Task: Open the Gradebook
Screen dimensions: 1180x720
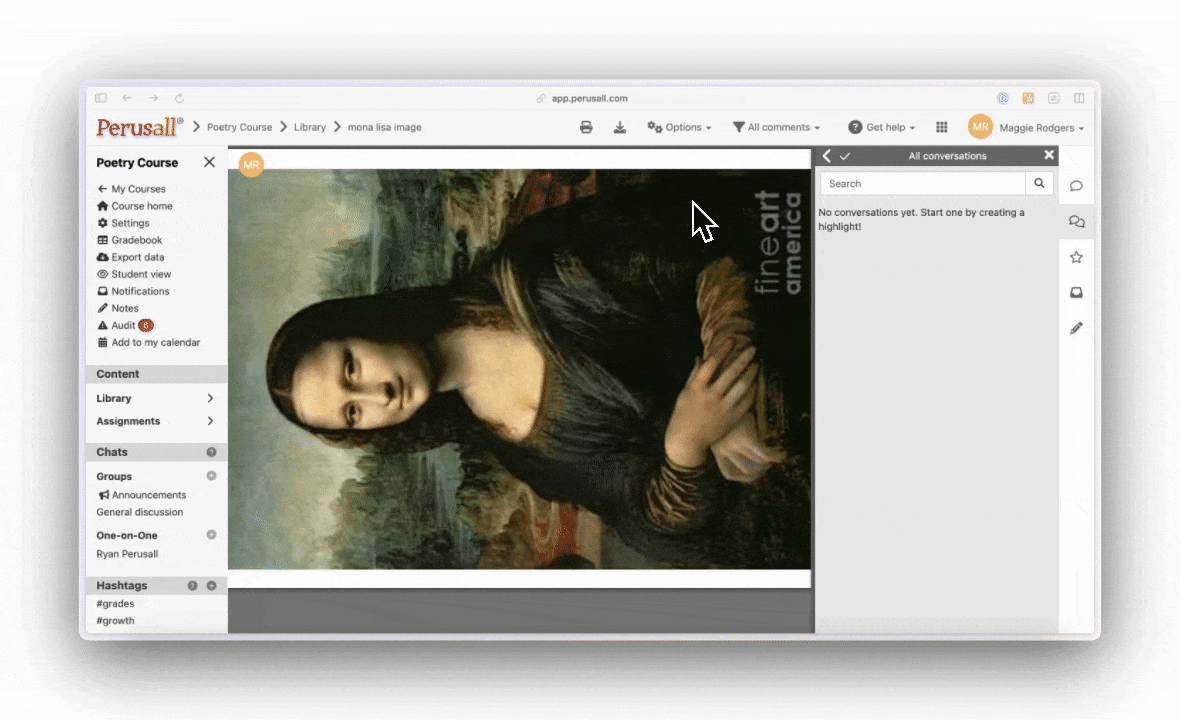Action: [x=129, y=240]
